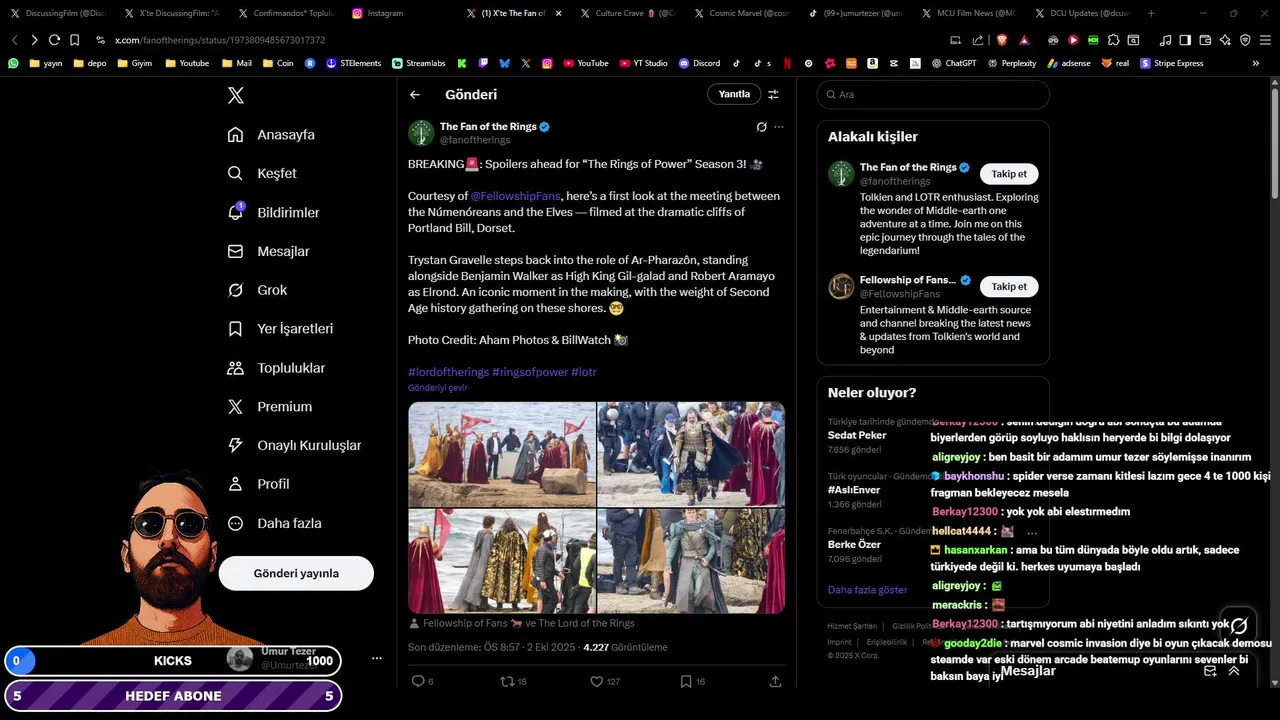Screen dimensions: 1280x720
Task: Open the #lotr hashtag
Action: click(x=584, y=372)
